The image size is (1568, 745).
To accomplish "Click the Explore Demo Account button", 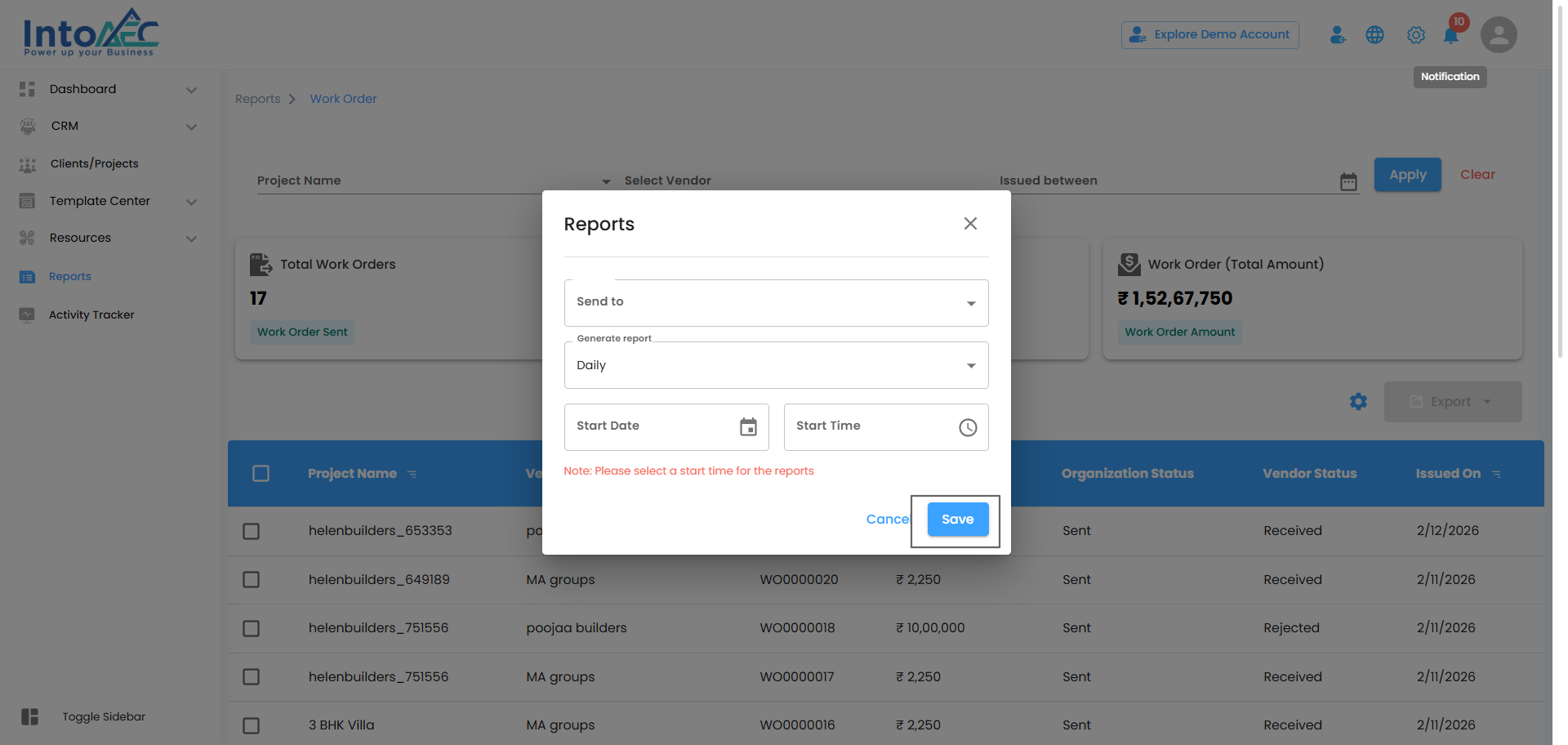I will click(x=1209, y=35).
